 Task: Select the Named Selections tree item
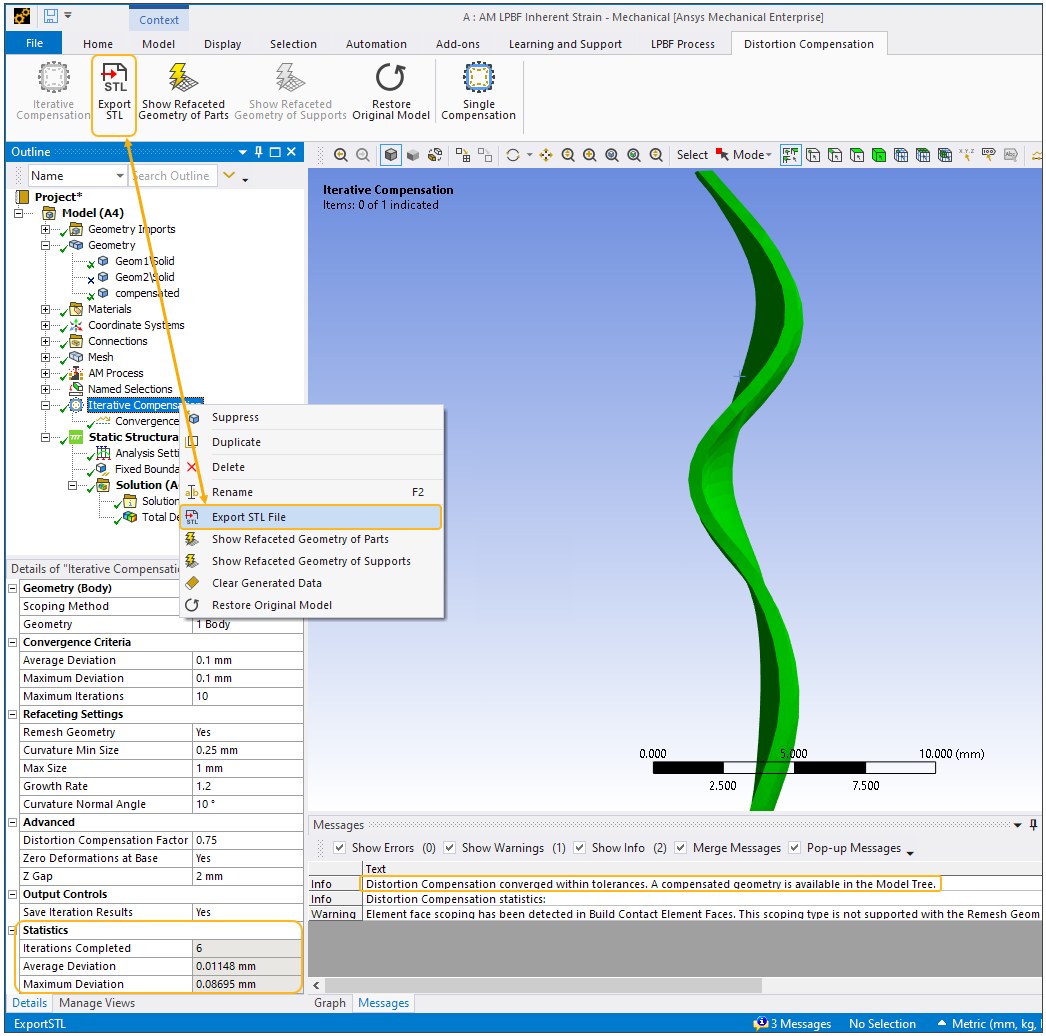click(130, 389)
